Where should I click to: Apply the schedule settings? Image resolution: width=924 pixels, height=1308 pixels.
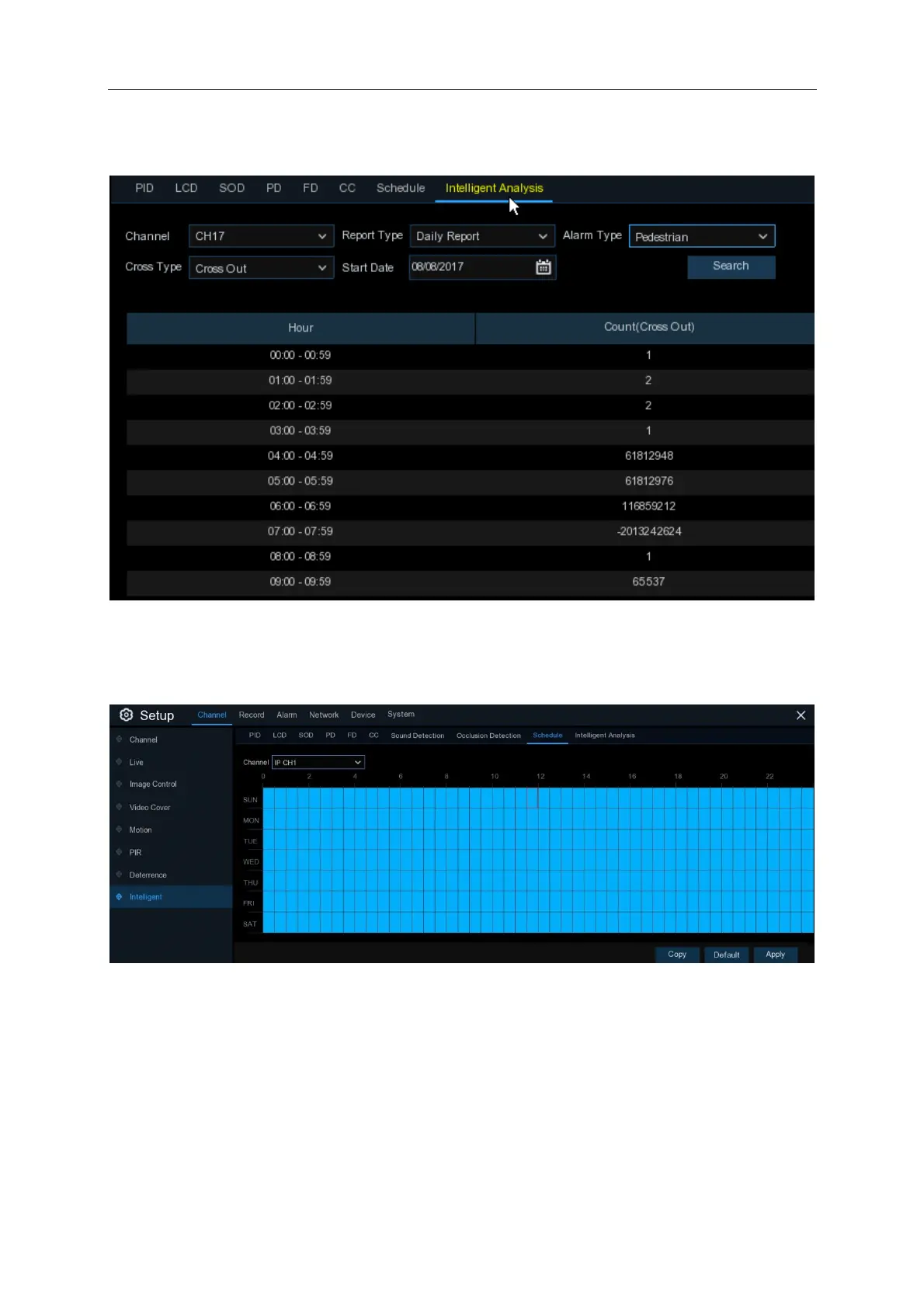pyautogui.click(x=776, y=955)
